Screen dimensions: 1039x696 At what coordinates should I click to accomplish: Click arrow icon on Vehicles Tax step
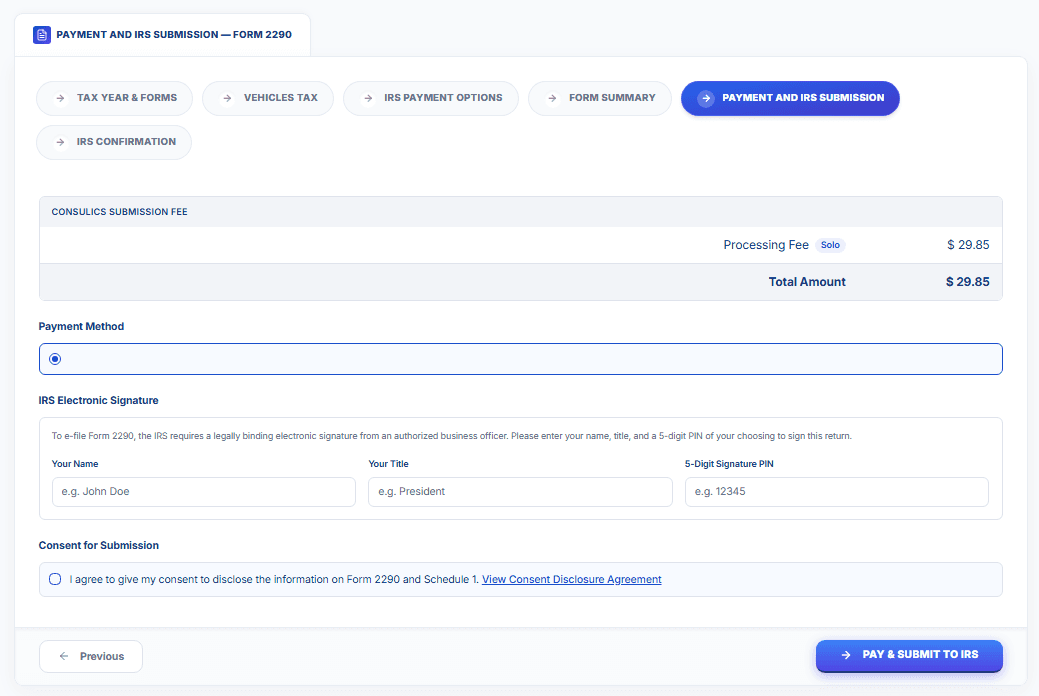tap(227, 98)
